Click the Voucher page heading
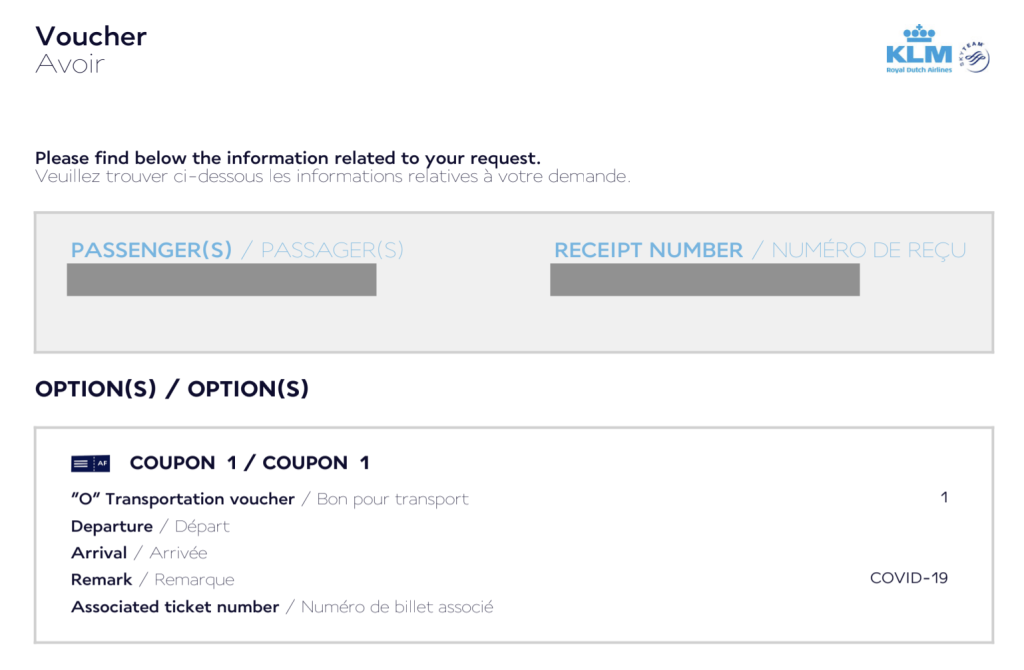The image size is (1024, 670). tap(91, 36)
